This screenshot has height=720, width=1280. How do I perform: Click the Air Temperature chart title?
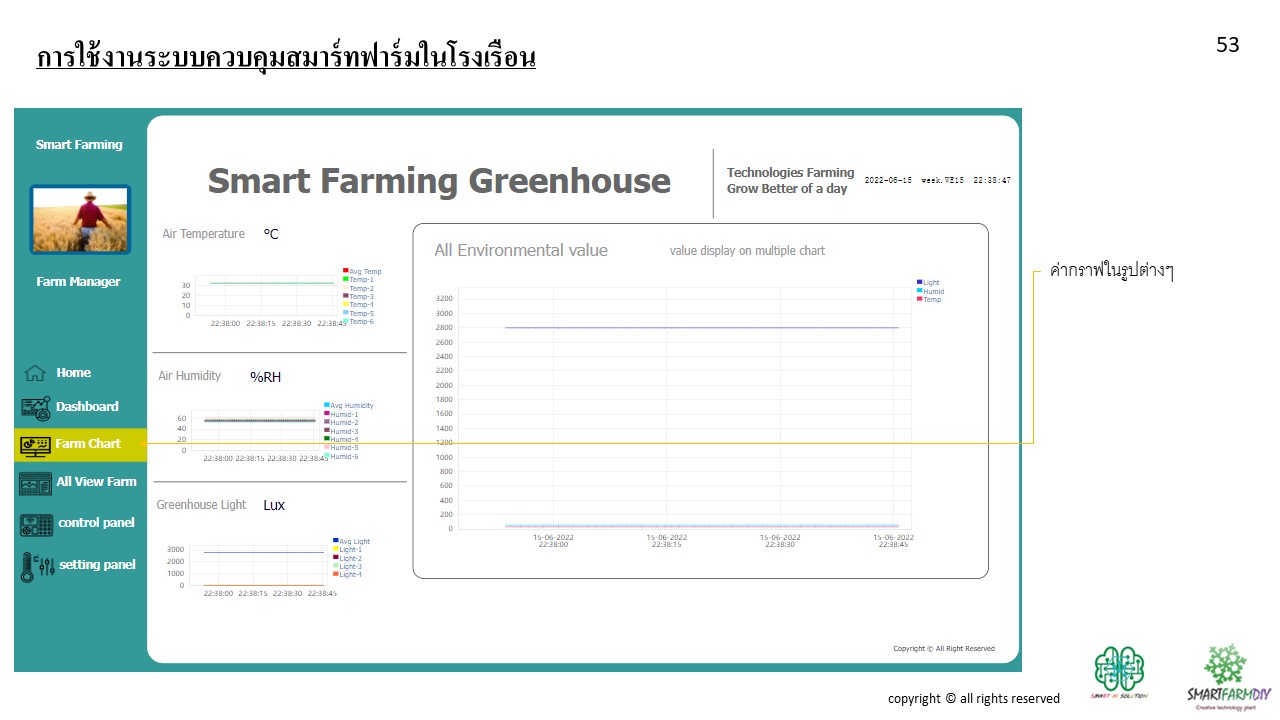pos(203,234)
